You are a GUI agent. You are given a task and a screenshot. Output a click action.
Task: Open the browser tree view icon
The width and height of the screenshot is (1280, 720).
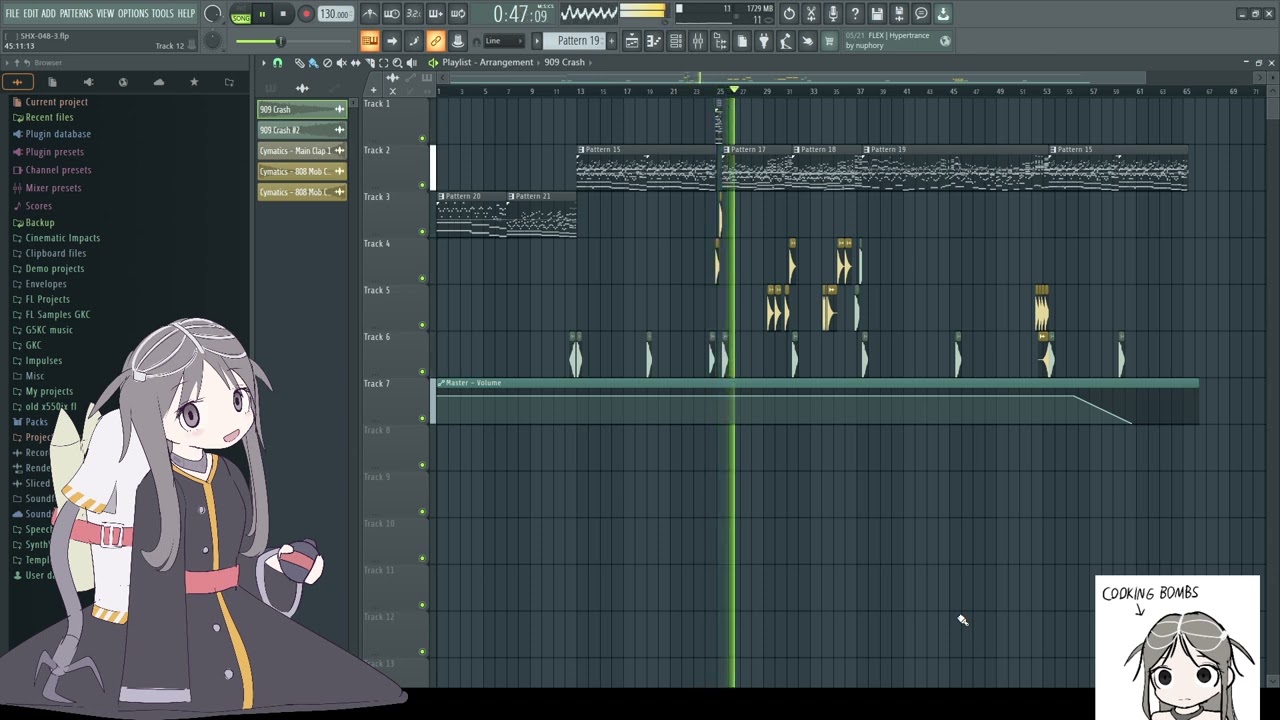point(720,41)
